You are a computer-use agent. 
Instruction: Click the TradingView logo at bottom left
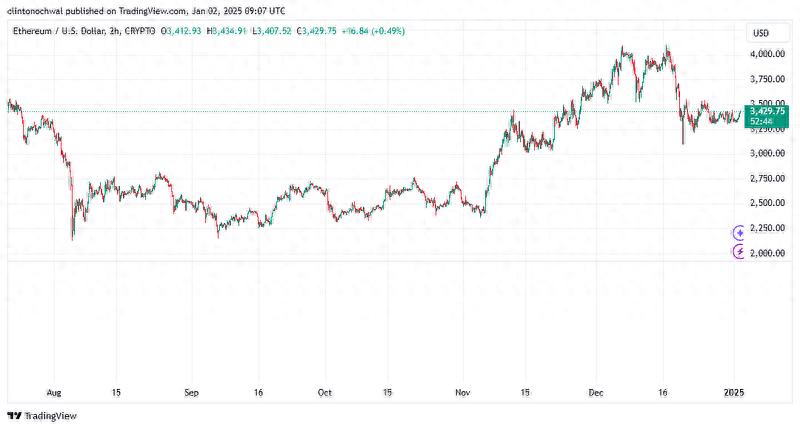tap(41, 416)
